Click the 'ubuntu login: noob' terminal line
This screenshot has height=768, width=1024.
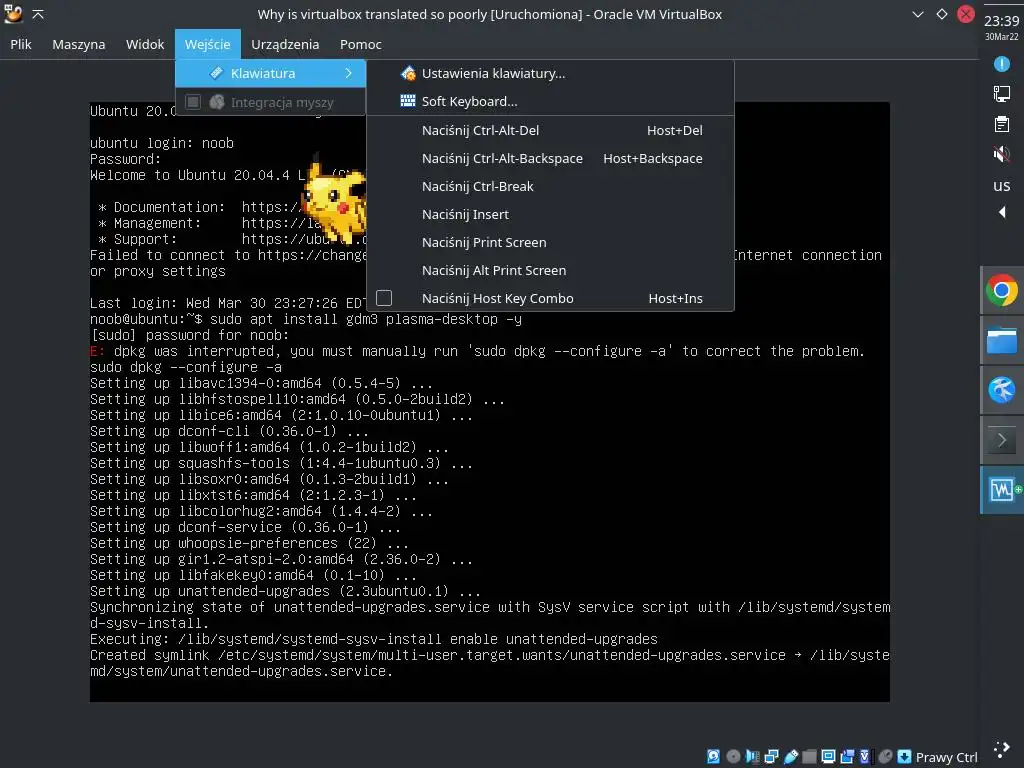(162, 143)
